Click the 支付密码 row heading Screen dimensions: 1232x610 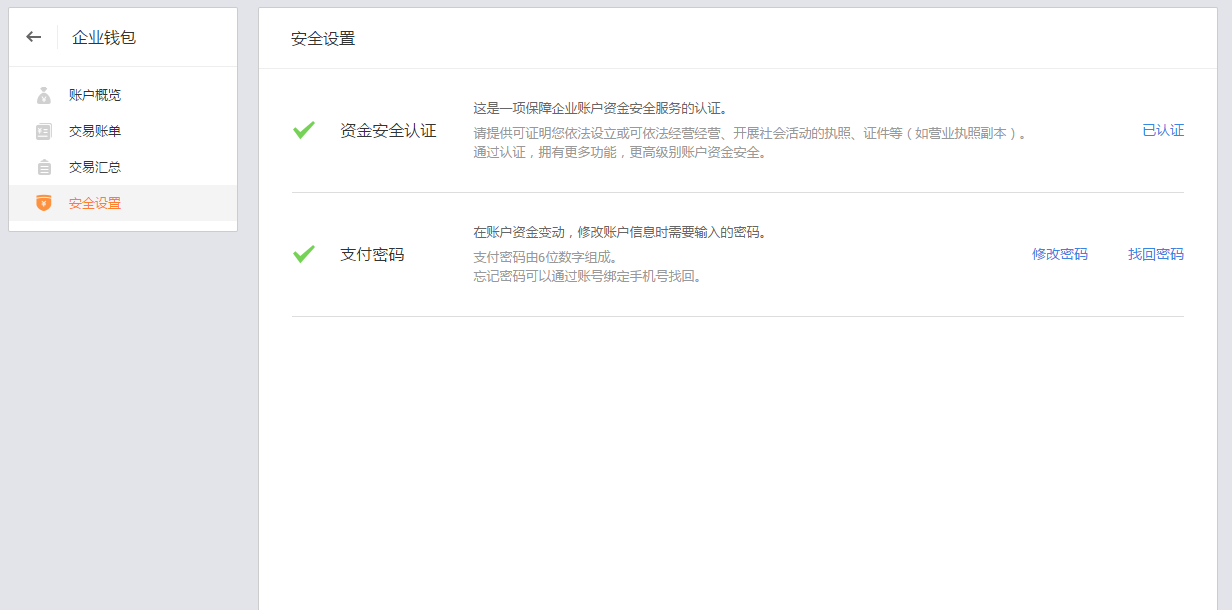(372, 254)
